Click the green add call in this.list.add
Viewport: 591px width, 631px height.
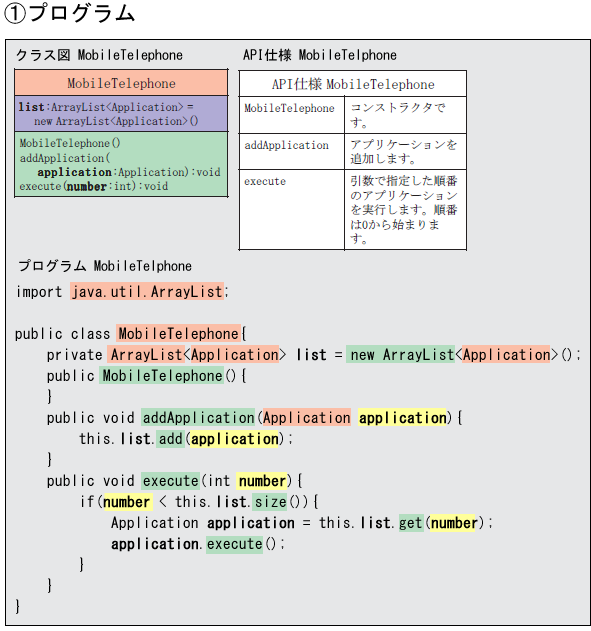171,439
